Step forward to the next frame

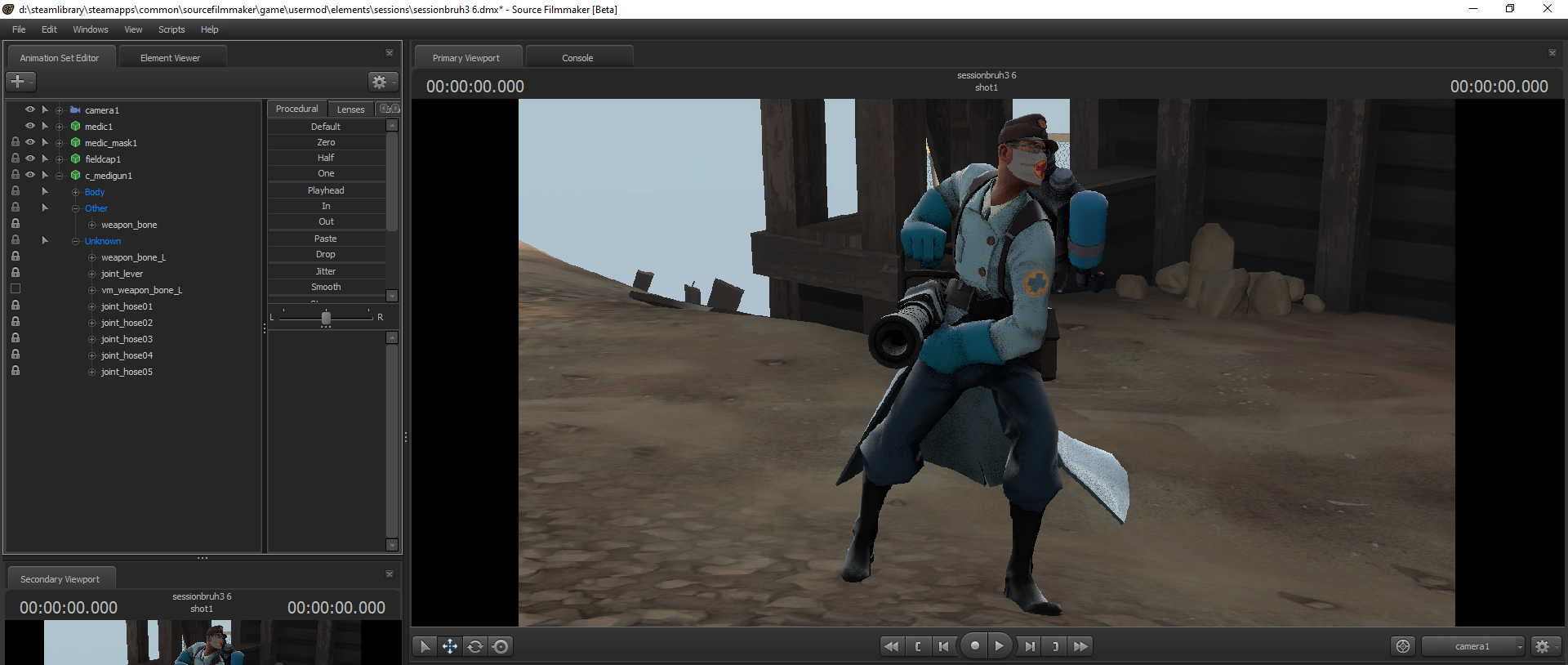pos(1030,646)
